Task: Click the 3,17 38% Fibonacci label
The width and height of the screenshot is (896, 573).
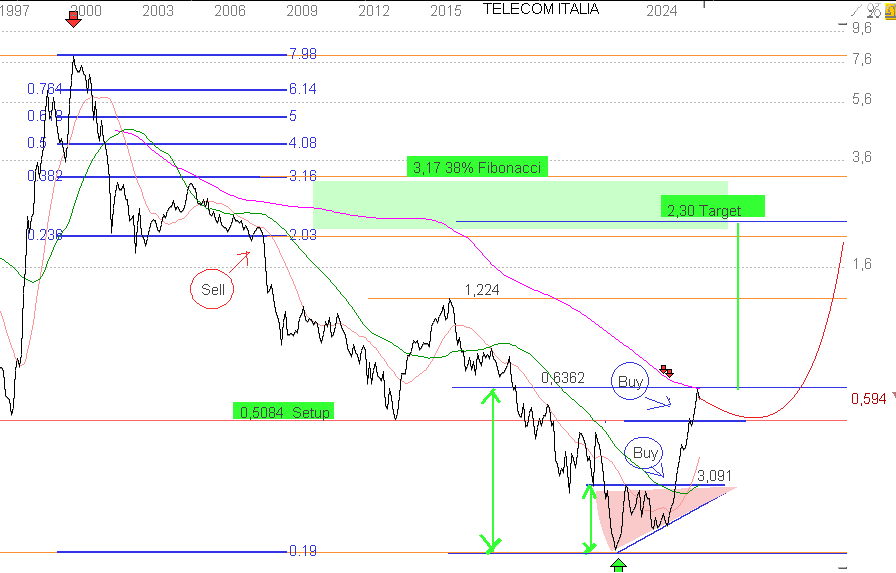Action: point(478,167)
